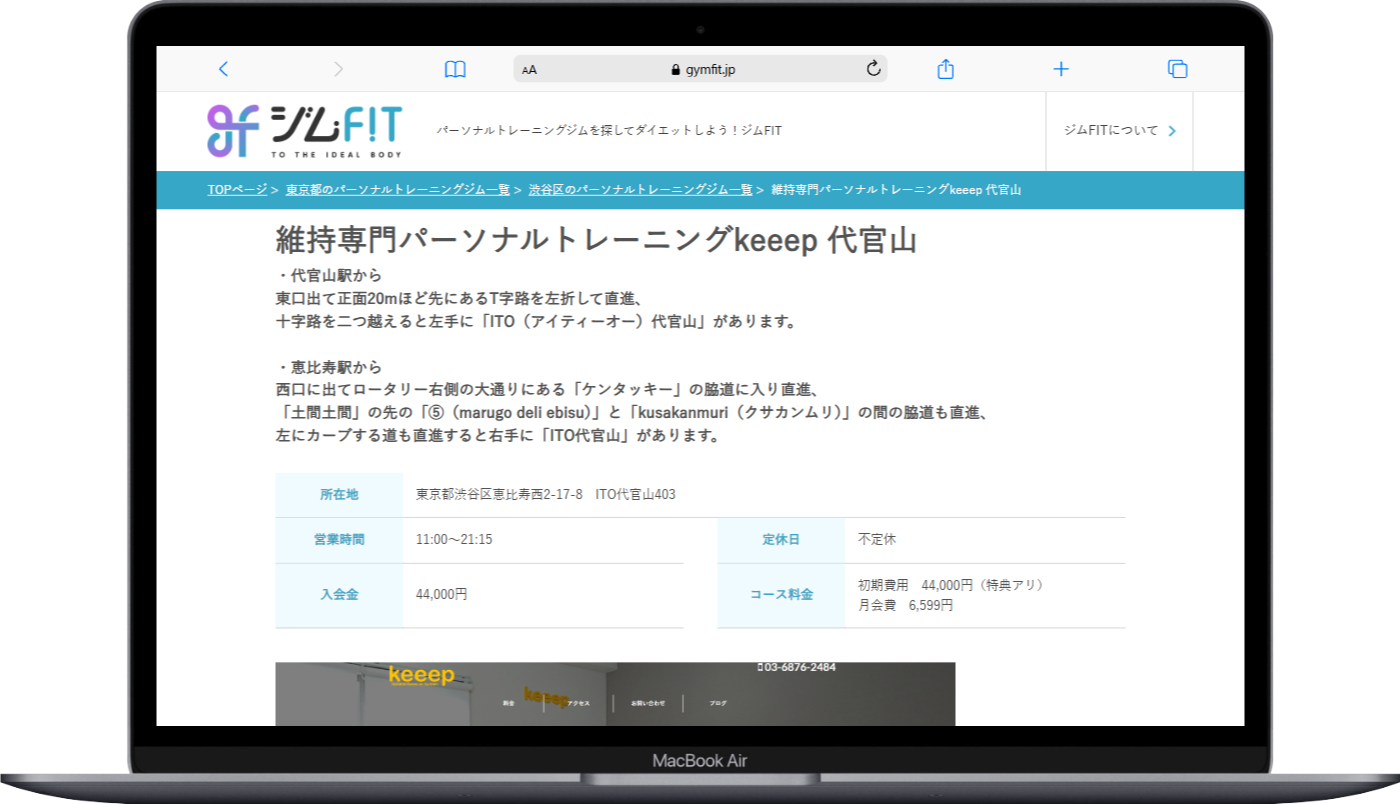
Task: Click the 恵比寿駅から directions heading
Action: [329, 367]
